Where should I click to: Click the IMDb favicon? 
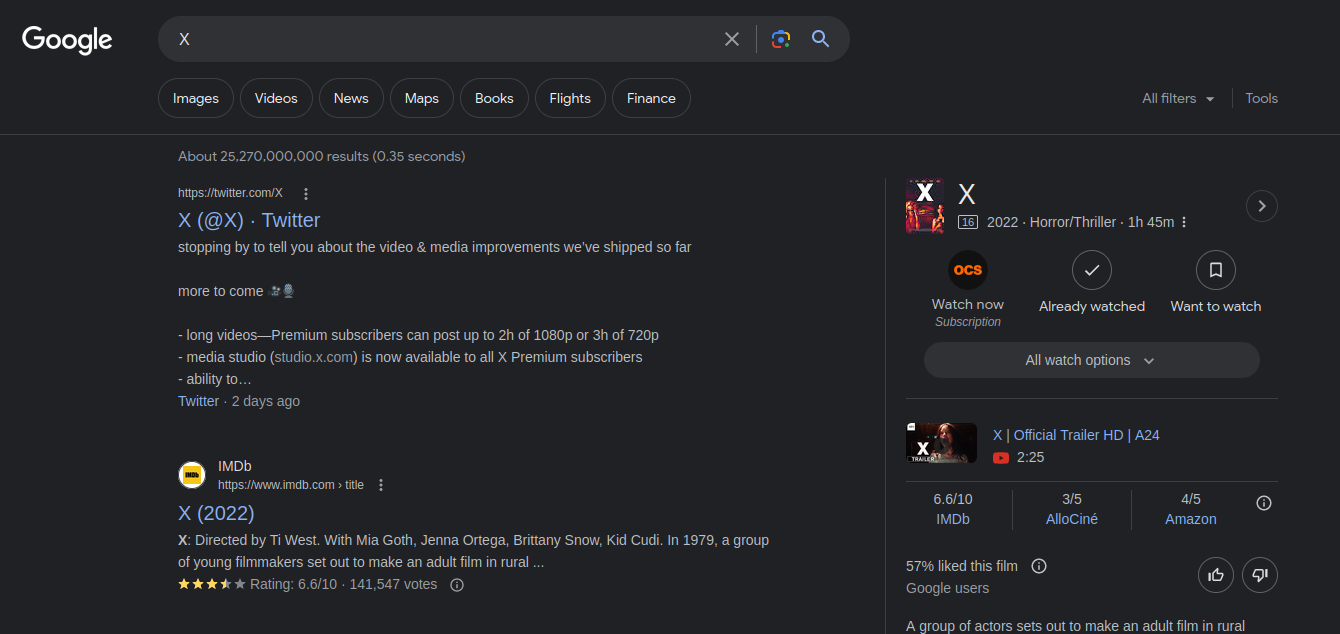192,475
